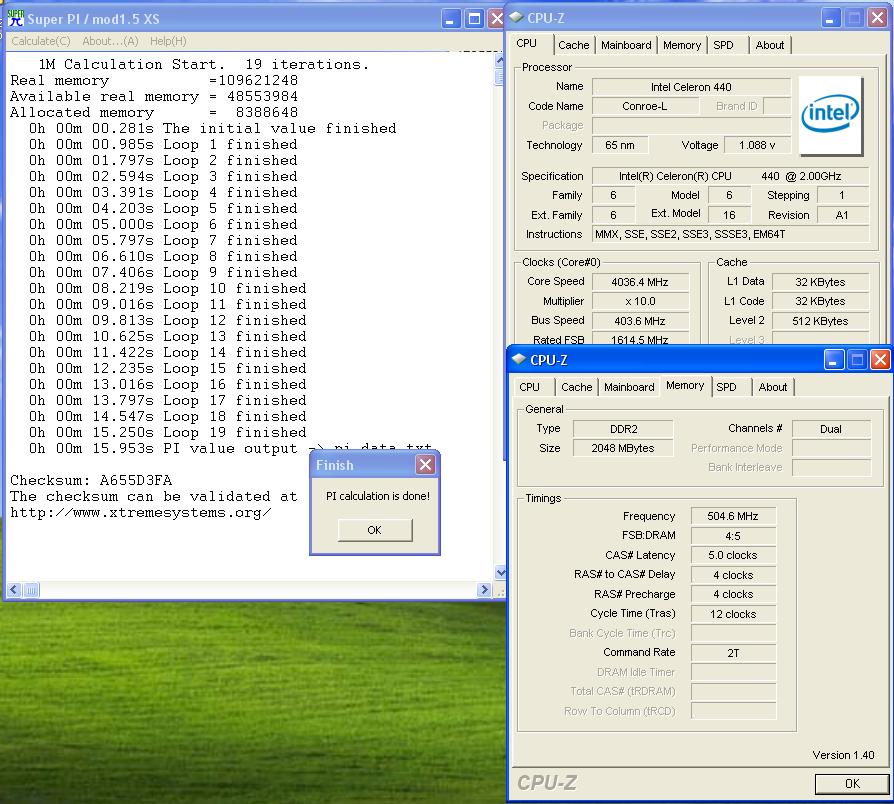Click the FSB:DRAM ratio value 4:5
This screenshot has width=894, height=804.
coord(733,536)
